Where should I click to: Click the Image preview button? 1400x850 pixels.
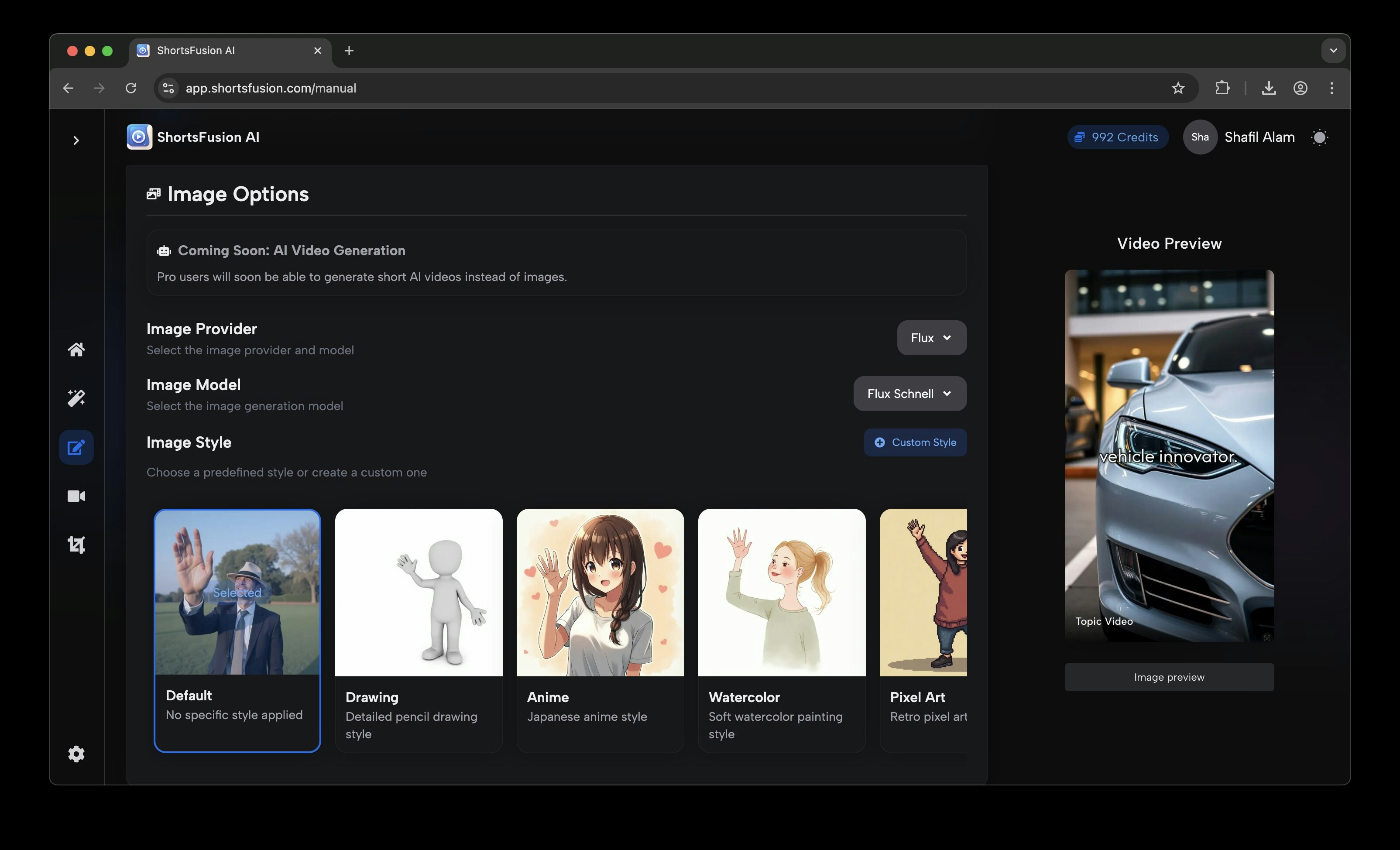pos(1169,677)
